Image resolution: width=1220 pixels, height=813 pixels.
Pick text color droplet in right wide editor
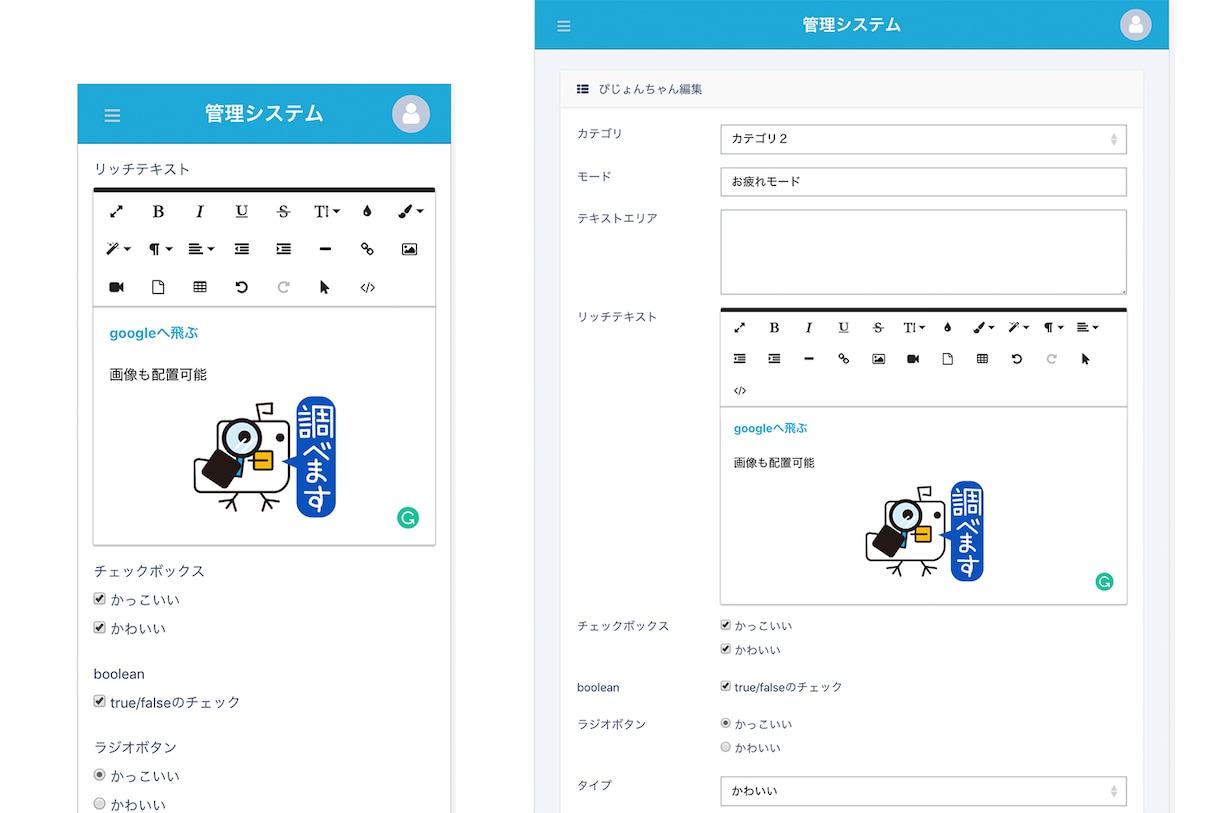947,327
